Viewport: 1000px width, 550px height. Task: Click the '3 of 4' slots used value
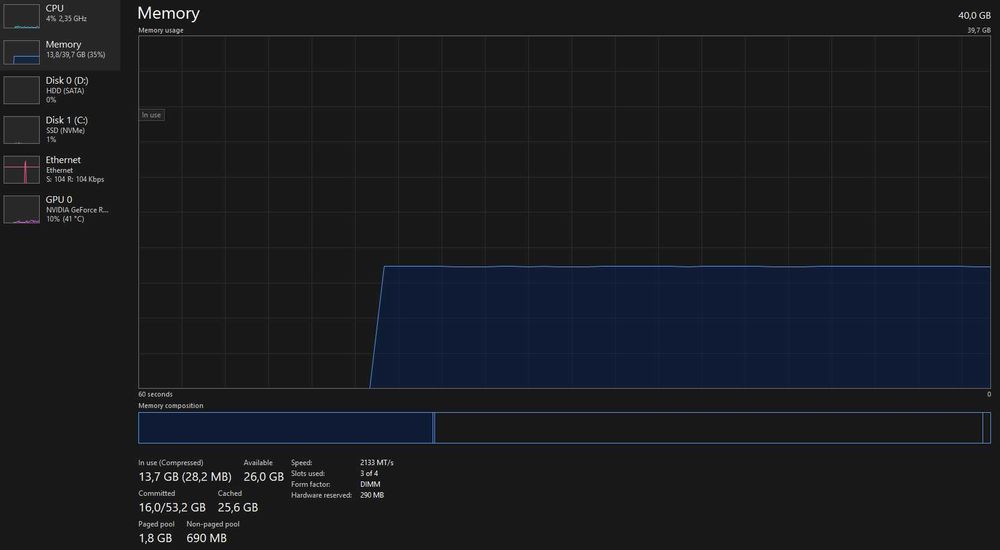point(369,473)
